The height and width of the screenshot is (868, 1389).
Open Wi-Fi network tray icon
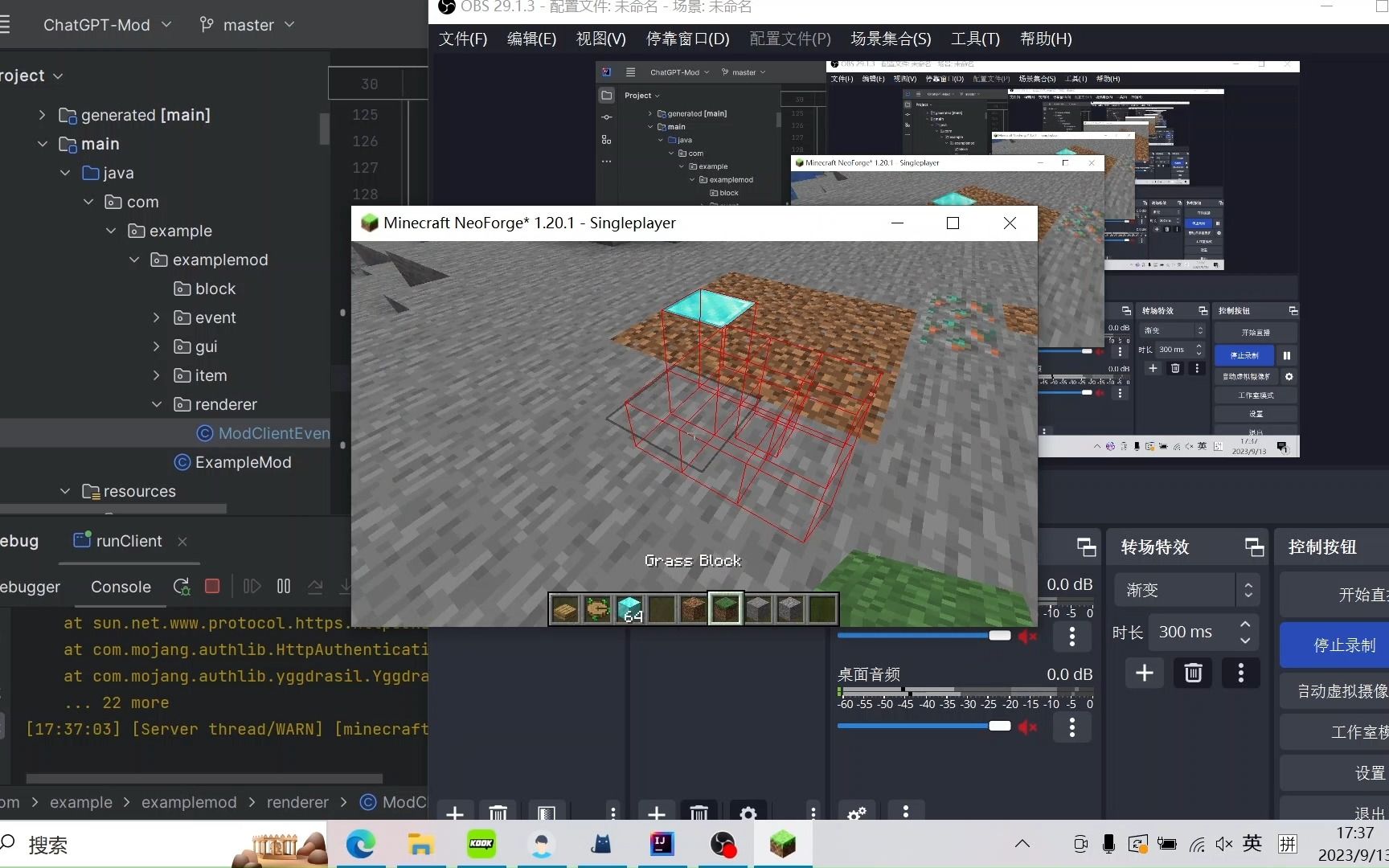(1197, 844)
